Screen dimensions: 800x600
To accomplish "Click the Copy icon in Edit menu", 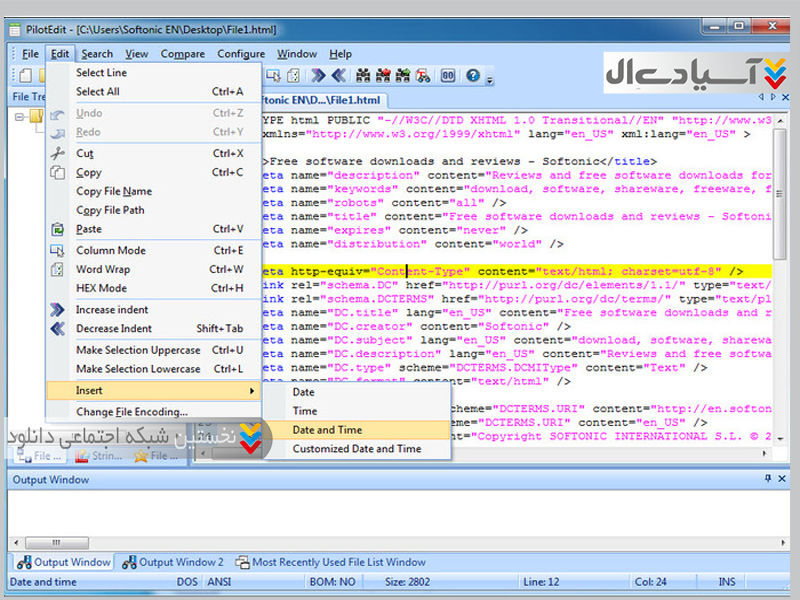I will (58, 173).
